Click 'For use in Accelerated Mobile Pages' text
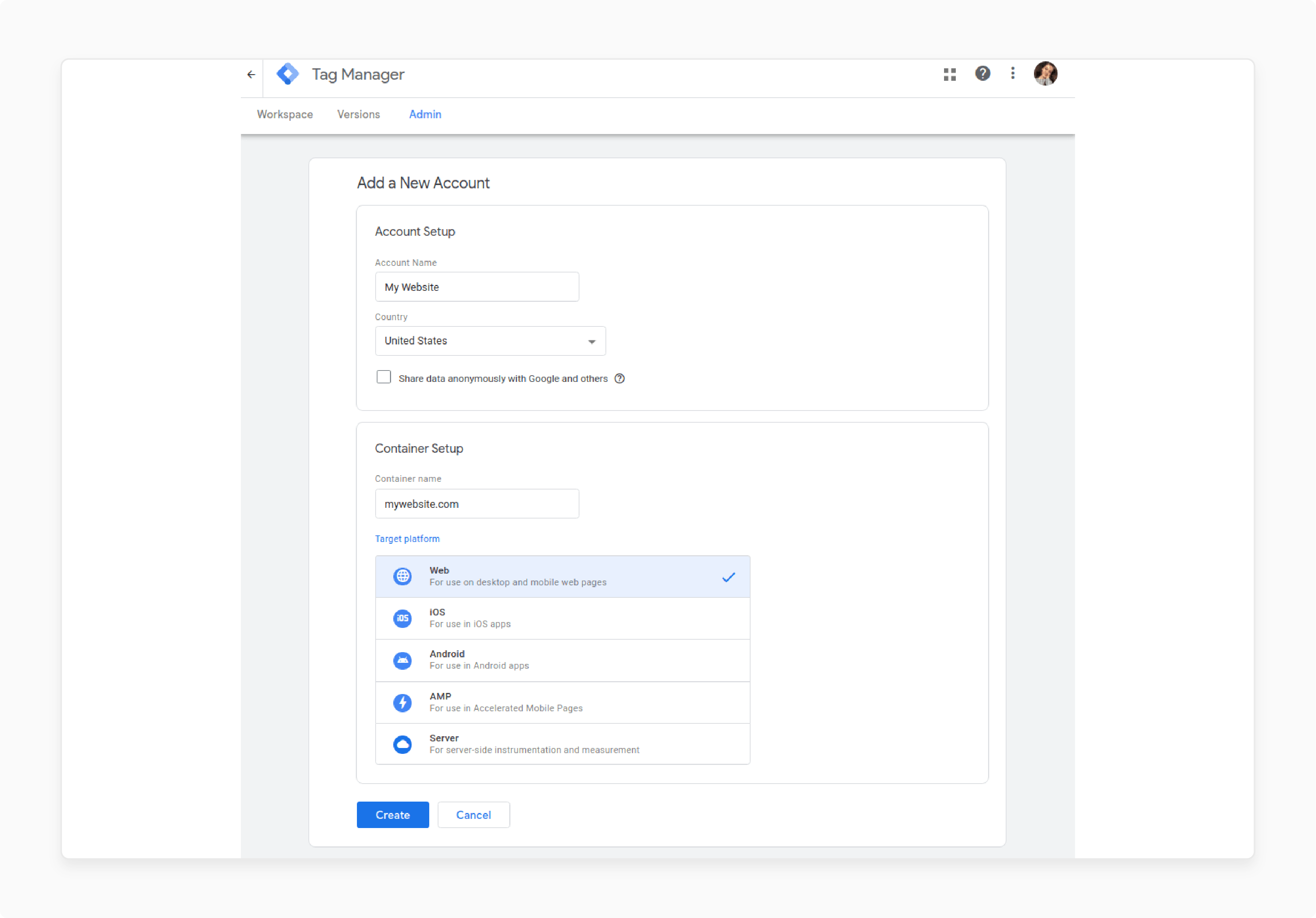The width and height of the screenshot is (1316, 918). (506, 708)
